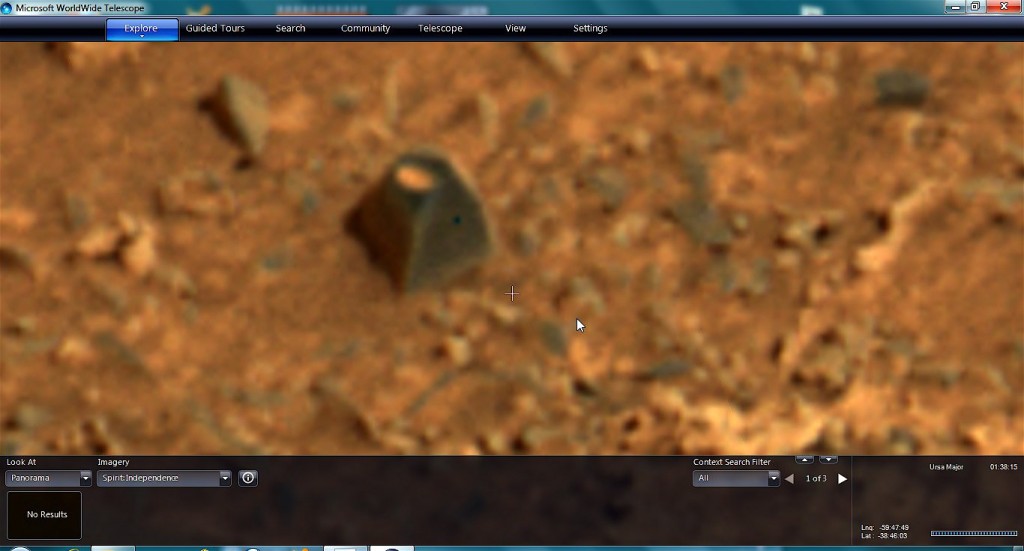This screenshot has height=551, width=1024.
Task: Expand the Context Search Filter dropdown
Action: click(x=773, y=479)
